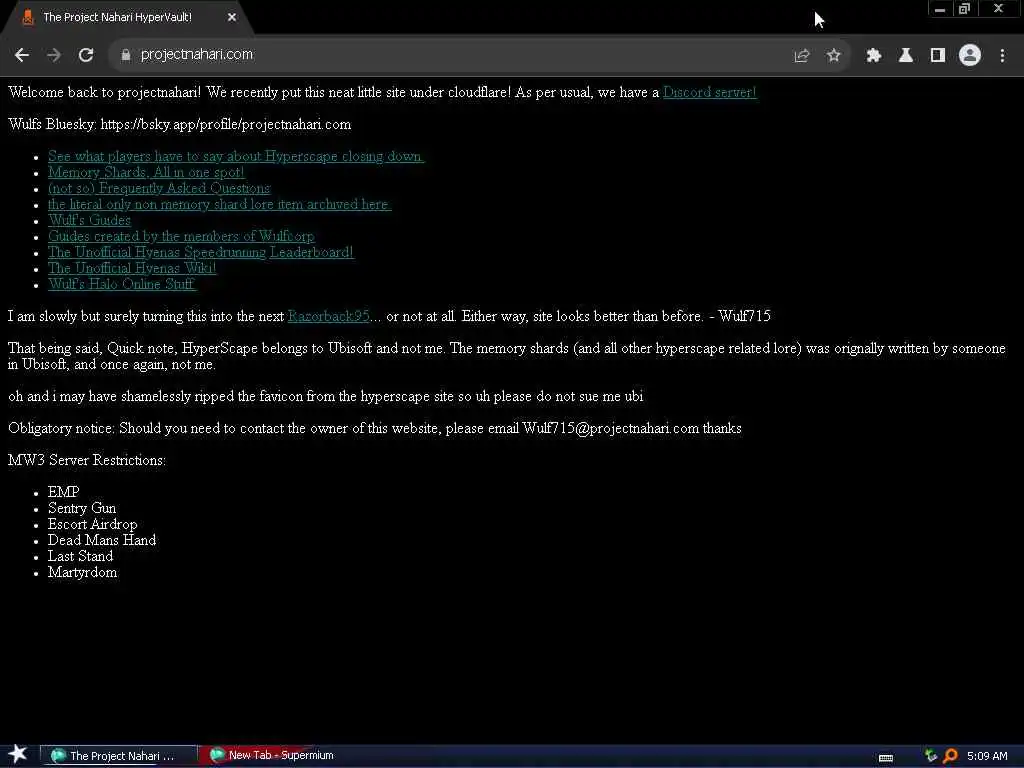Share this page via address bar icon
The width and height of the screenshot is (1024, 768).
click(x=801, y=56)
